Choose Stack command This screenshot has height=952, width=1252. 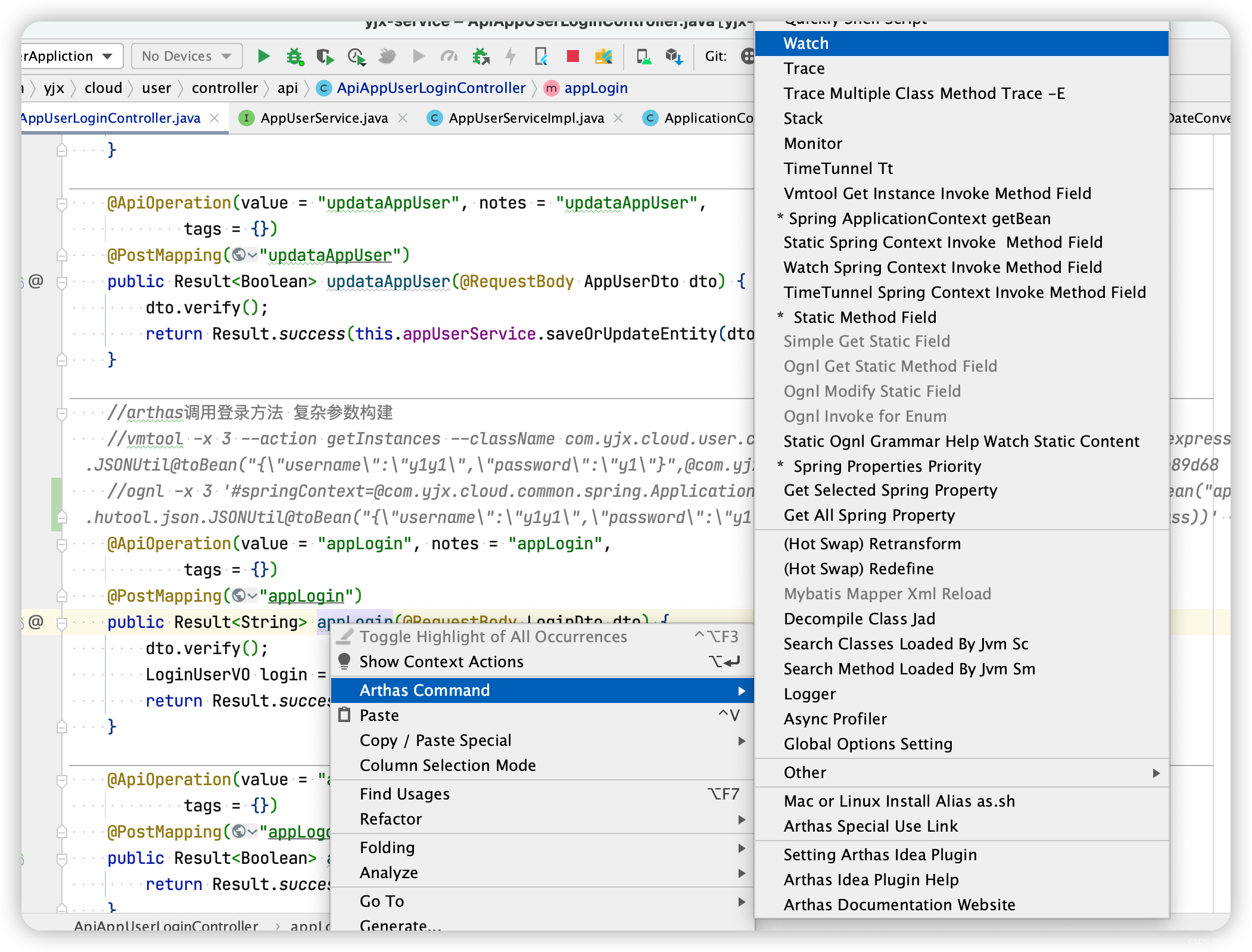tap(961, 119)
